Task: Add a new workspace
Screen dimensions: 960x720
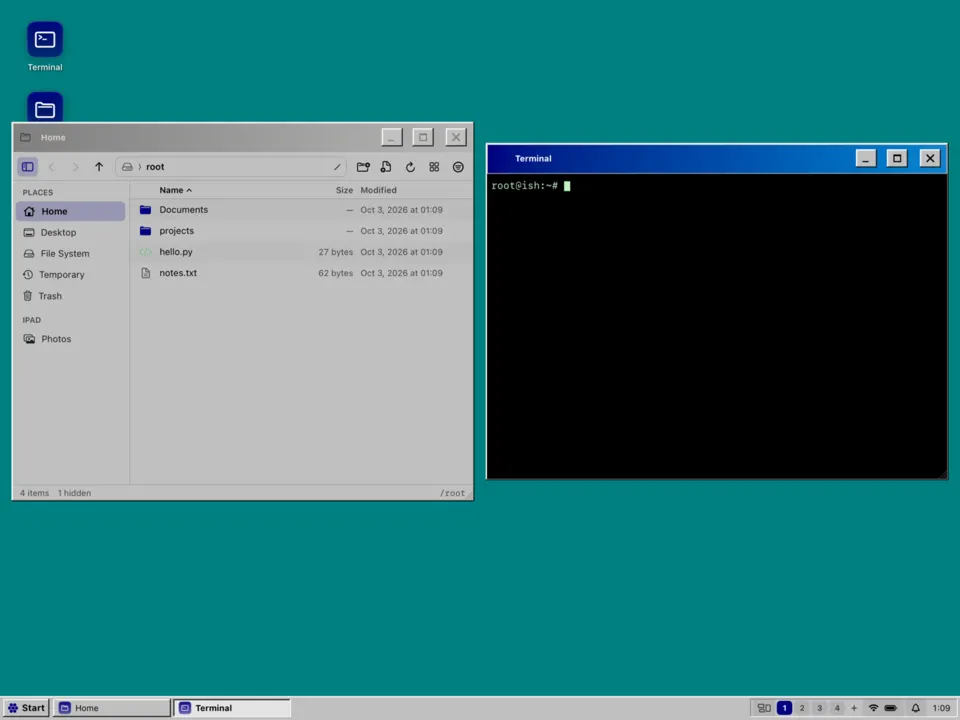Action: tap(854, 708)
